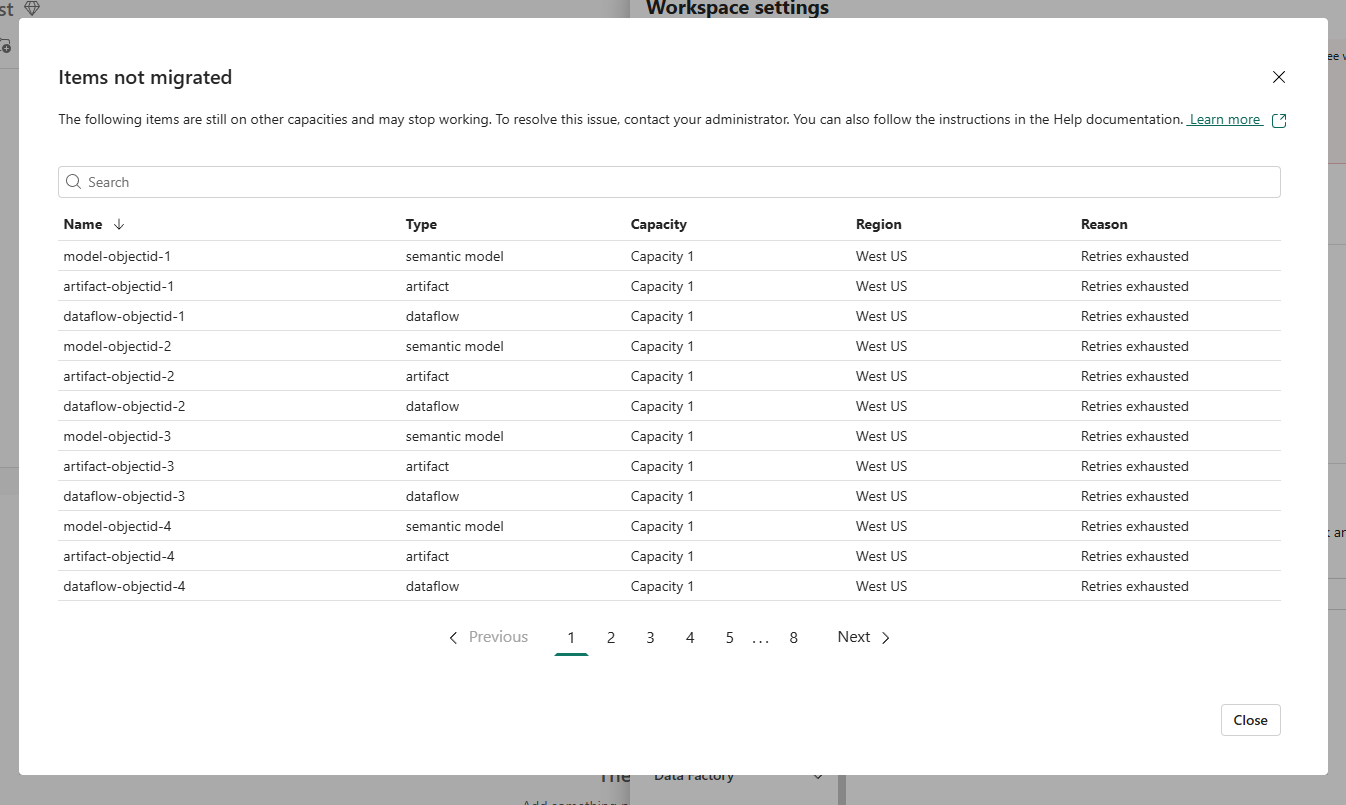The width and height of the screenshot is (1346, 805).
Task: Click "artifact" type in artifact-objectid-2 row
Action: (428, 376)
